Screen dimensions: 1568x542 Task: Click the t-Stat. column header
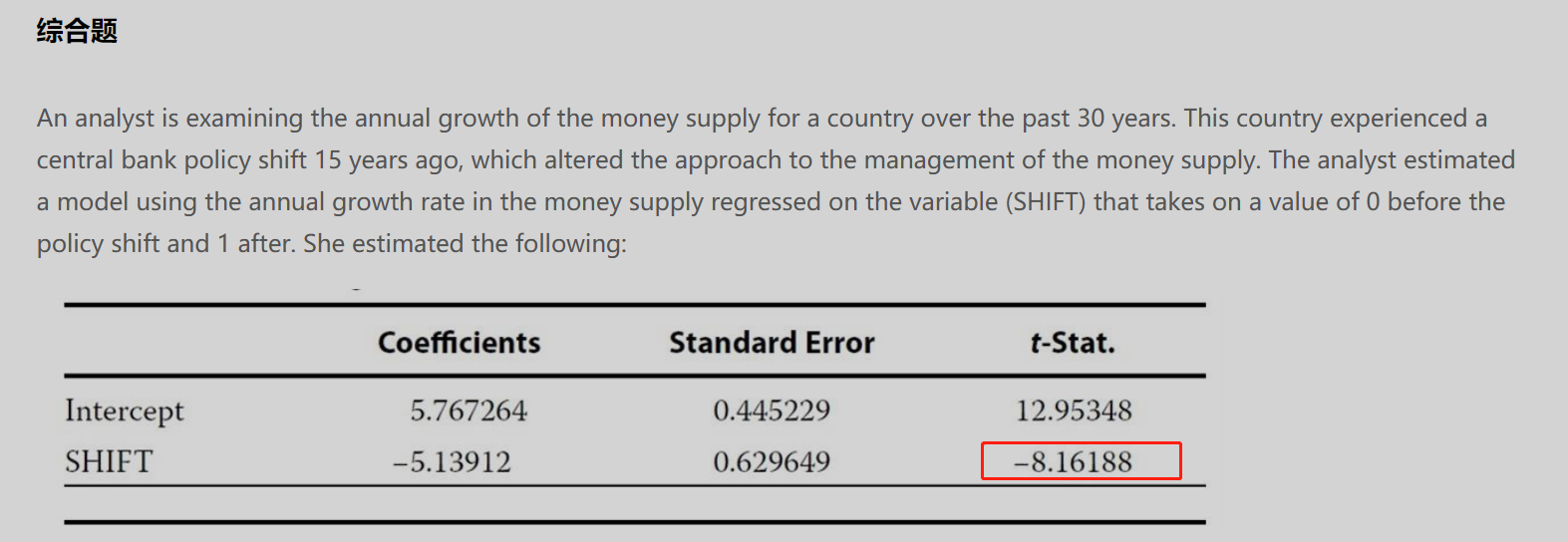pos(1073,343)
